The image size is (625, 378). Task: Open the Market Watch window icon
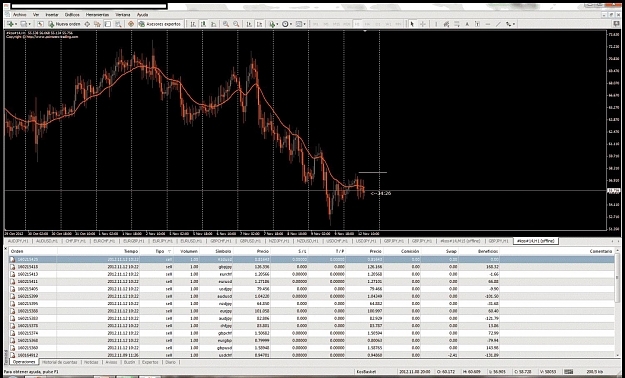[40, 24]
